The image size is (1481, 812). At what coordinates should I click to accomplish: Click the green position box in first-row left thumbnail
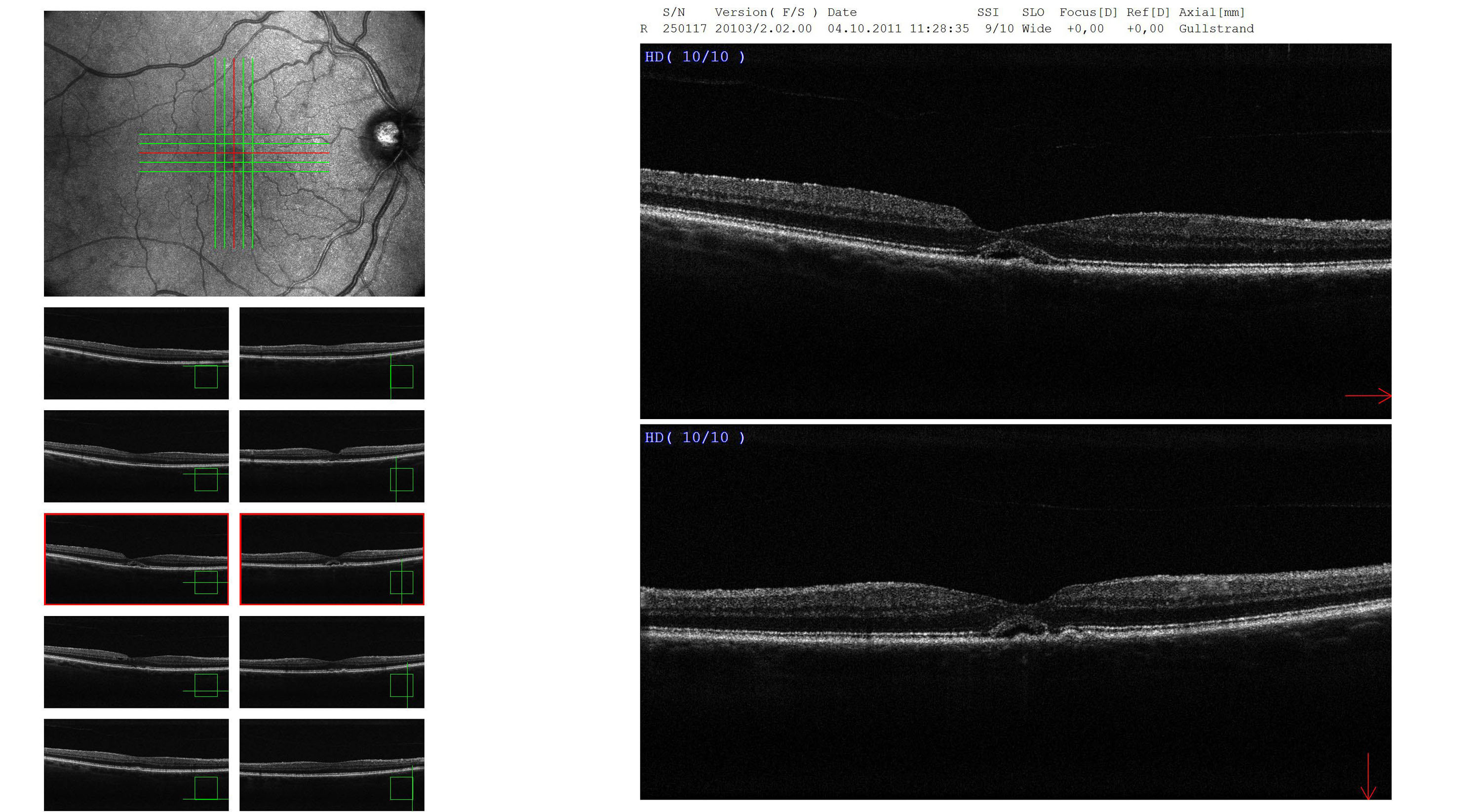click(206, 377)
